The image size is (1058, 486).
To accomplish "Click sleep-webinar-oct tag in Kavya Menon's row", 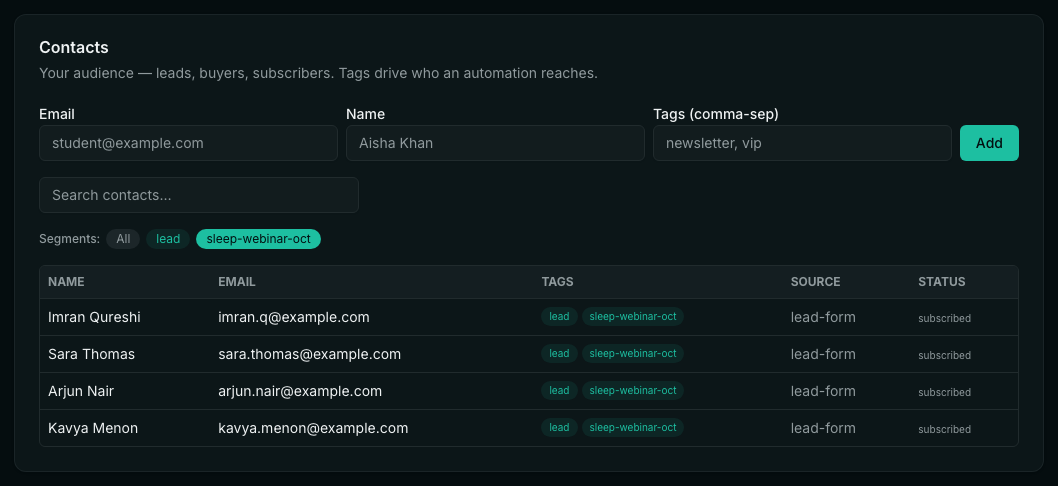I will click(x=633, y=428).
